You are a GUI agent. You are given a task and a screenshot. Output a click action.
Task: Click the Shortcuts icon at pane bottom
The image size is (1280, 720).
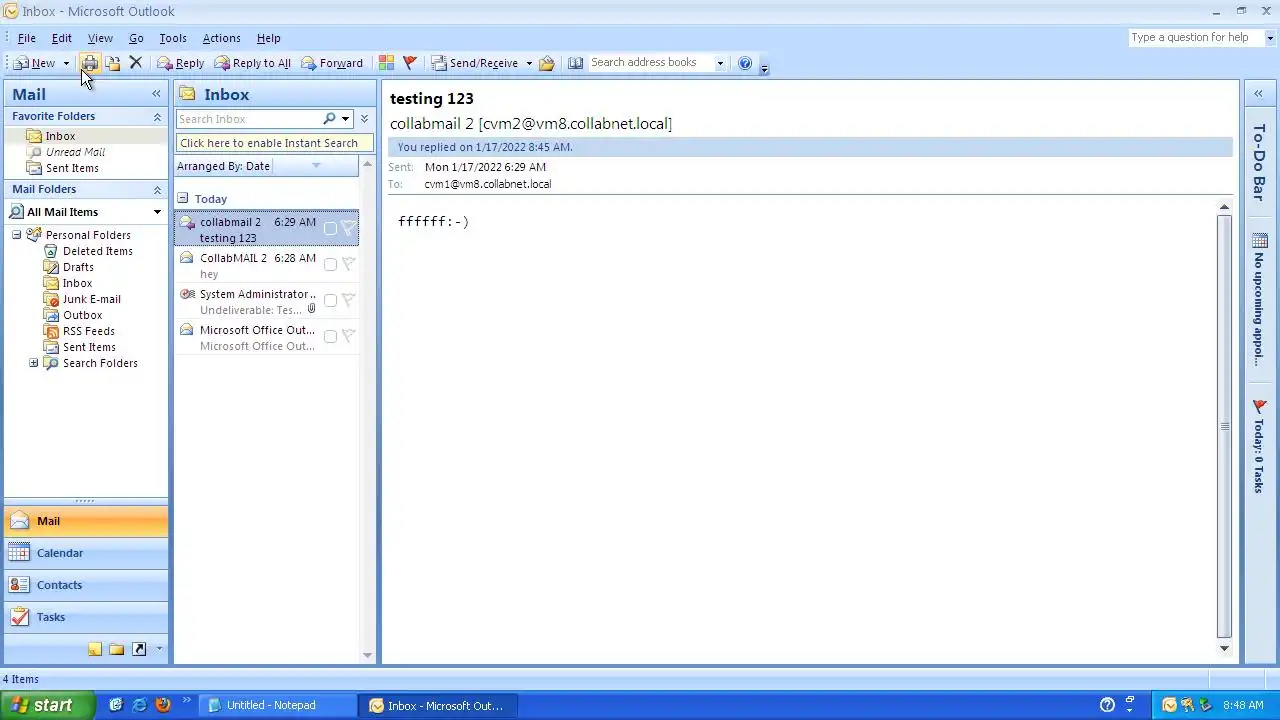(139, 649)
